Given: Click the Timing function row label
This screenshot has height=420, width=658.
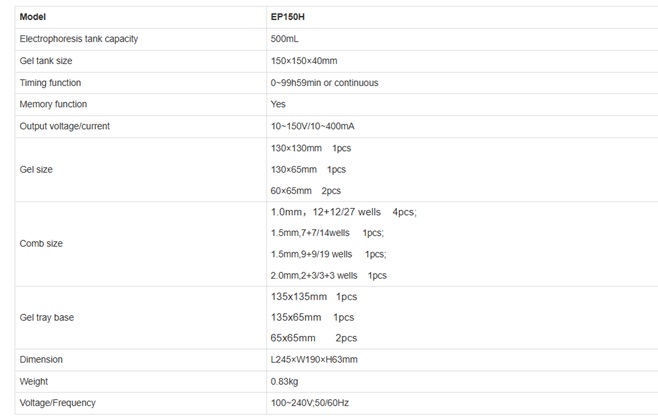Looking at the screenshot, I should tap(50, 83).
